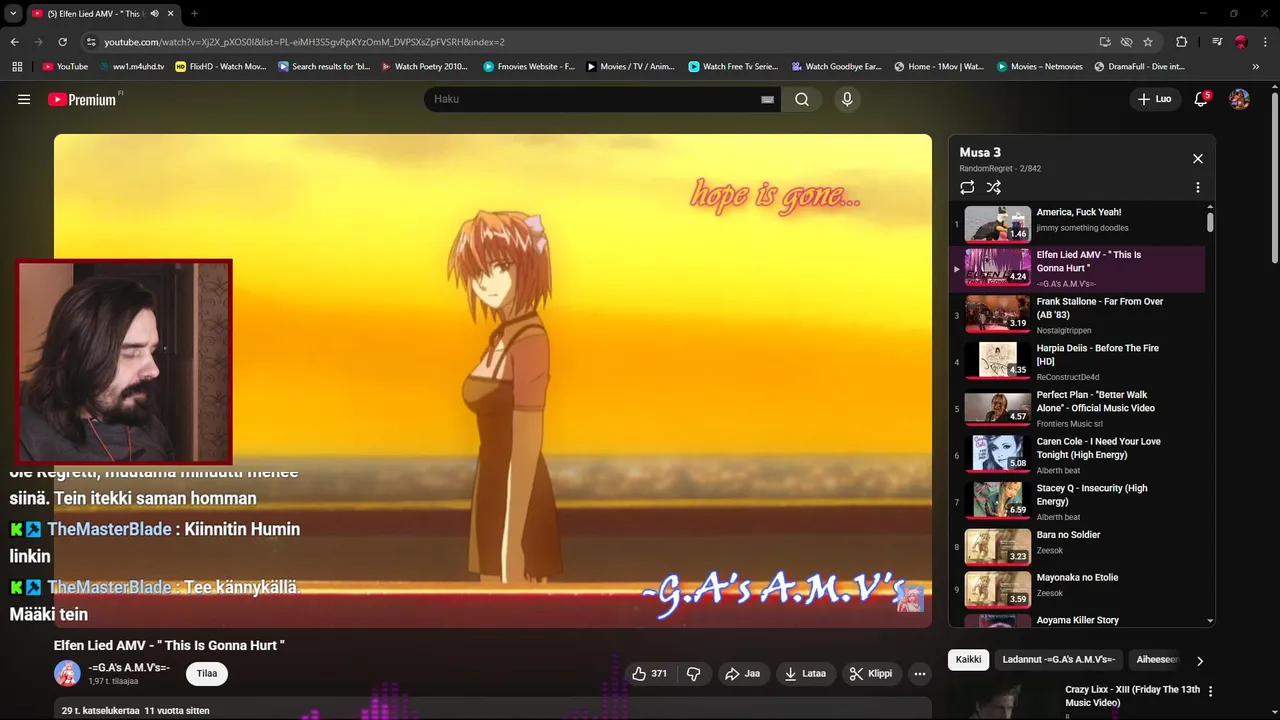Download the video with Lataa
Screen dimensions: 1280x720
click(805, 674)
